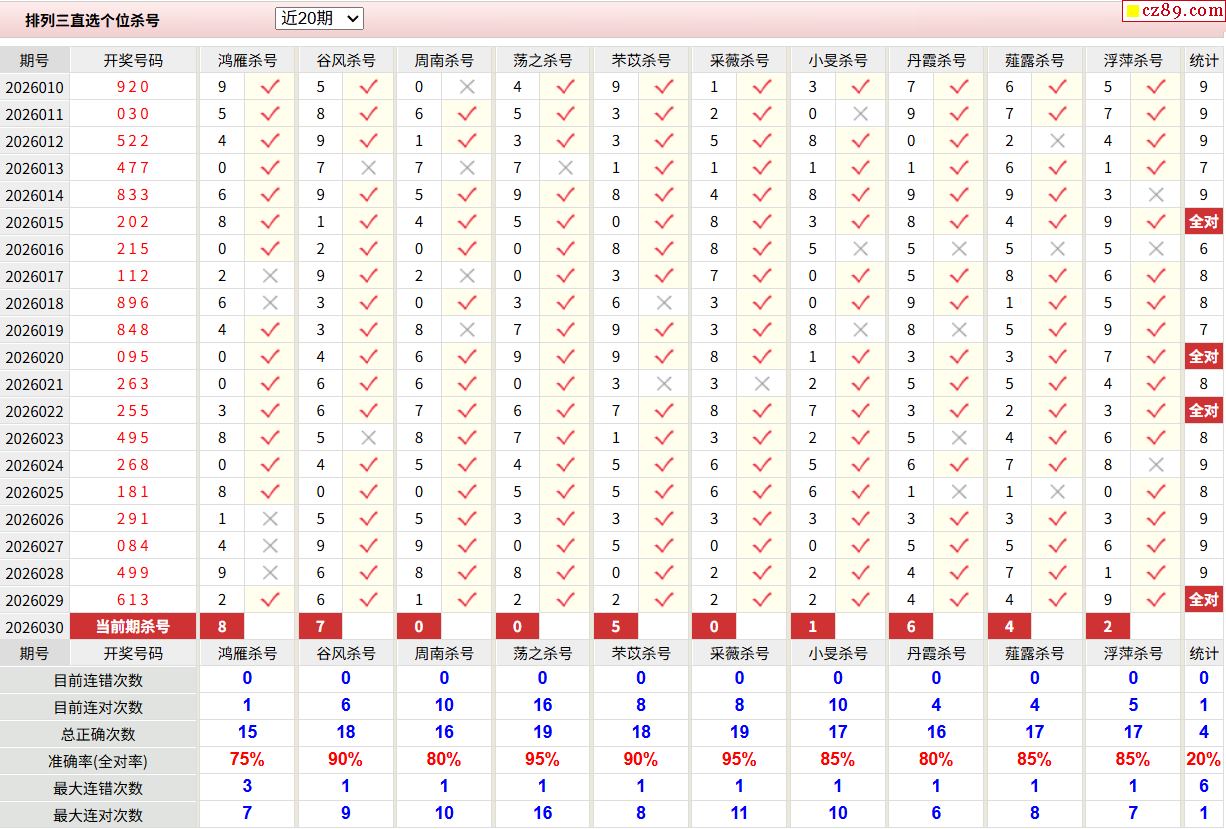
Task: Click current-period kill number 7 under 谷风杀号
Action: 320,627
